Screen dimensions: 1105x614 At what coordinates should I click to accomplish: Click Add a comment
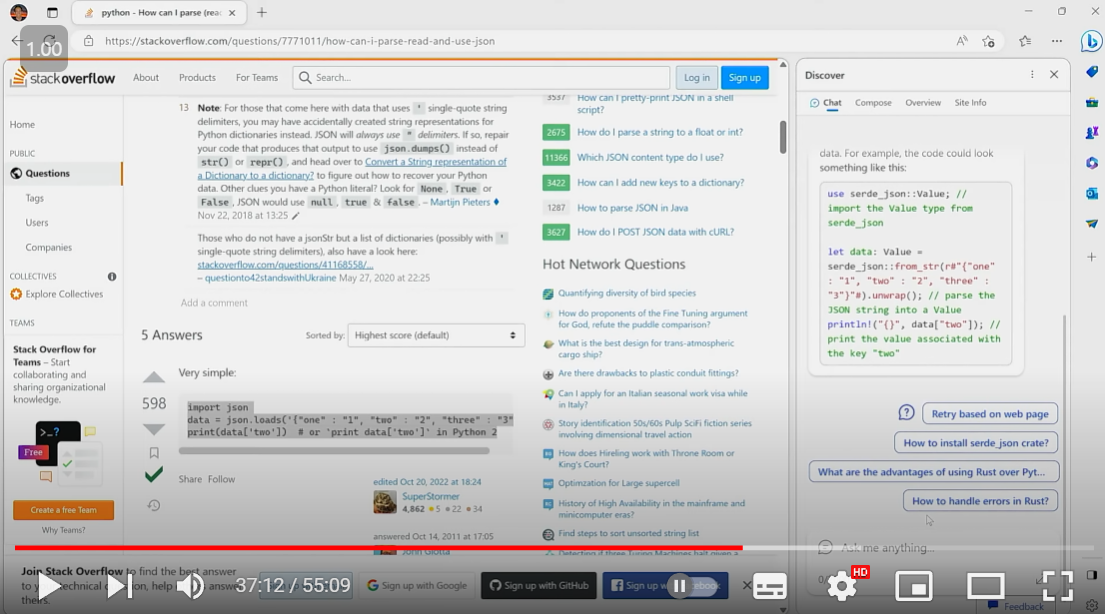point(214,303)
